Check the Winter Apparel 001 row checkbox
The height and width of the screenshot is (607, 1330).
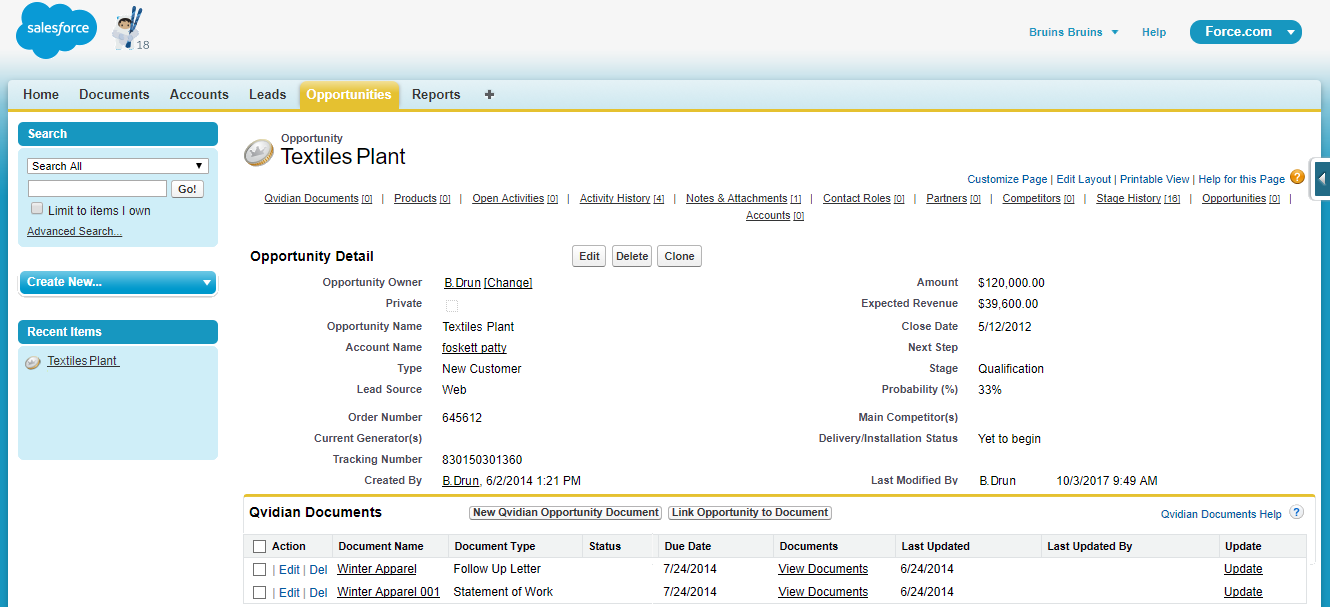[259, 592]
